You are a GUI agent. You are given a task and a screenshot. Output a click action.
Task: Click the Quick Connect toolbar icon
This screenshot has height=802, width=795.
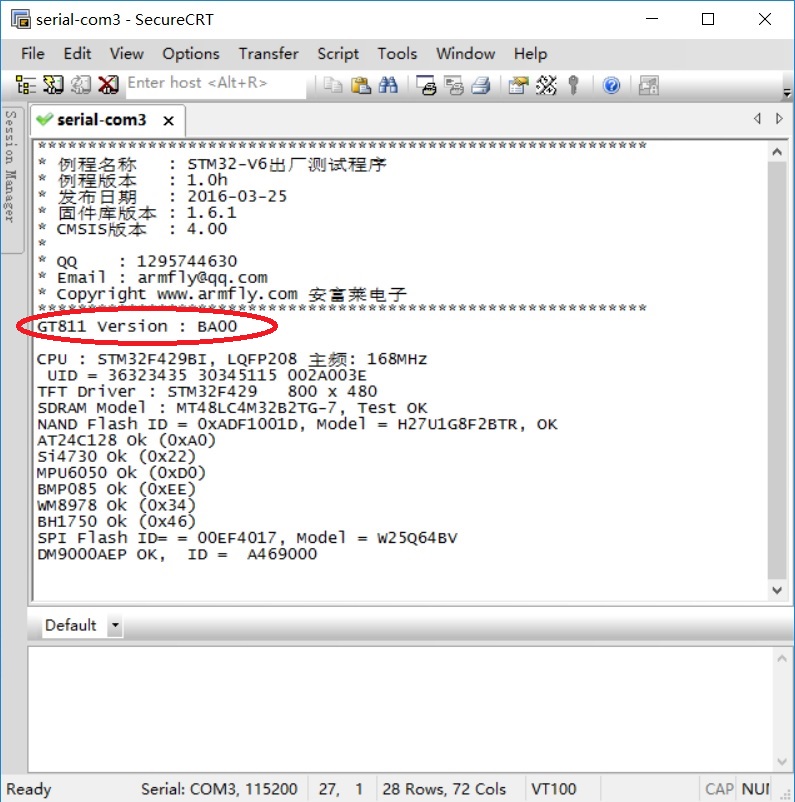(53, 84)
